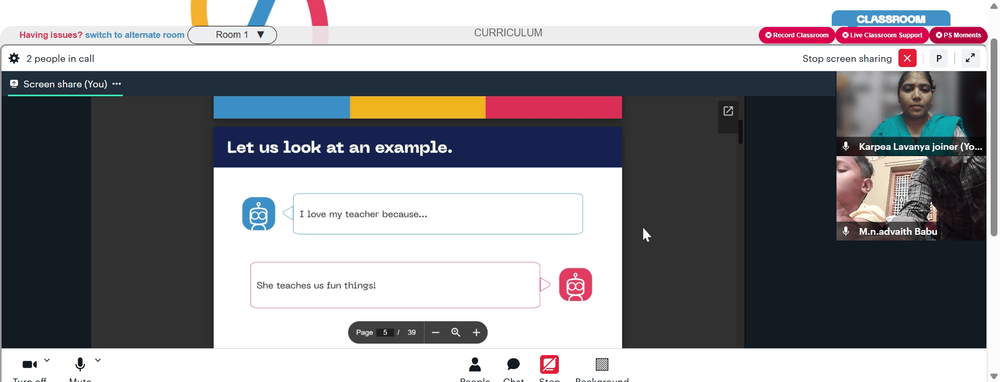
Task: Click the "Having issues?" text
Action: click(x=51, y=35)
